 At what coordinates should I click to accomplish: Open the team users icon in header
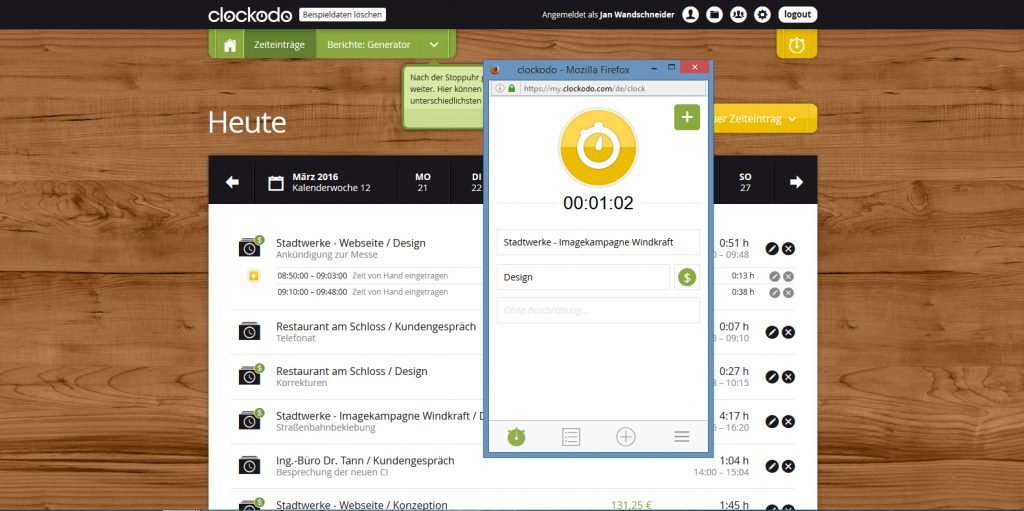coord(738,14)
